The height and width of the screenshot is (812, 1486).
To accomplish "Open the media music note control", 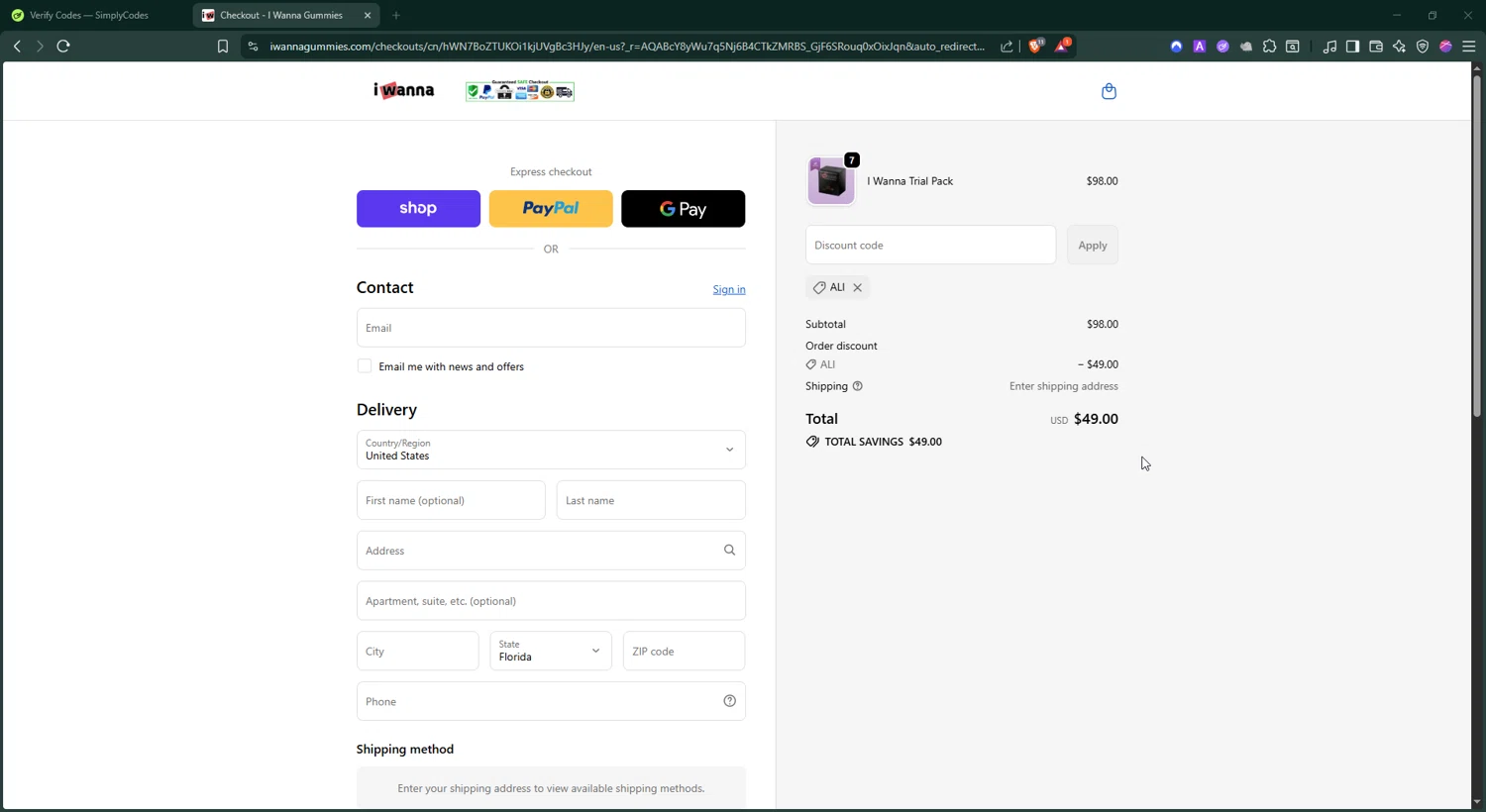I will pyautogui.click(x=1329, y=47).
